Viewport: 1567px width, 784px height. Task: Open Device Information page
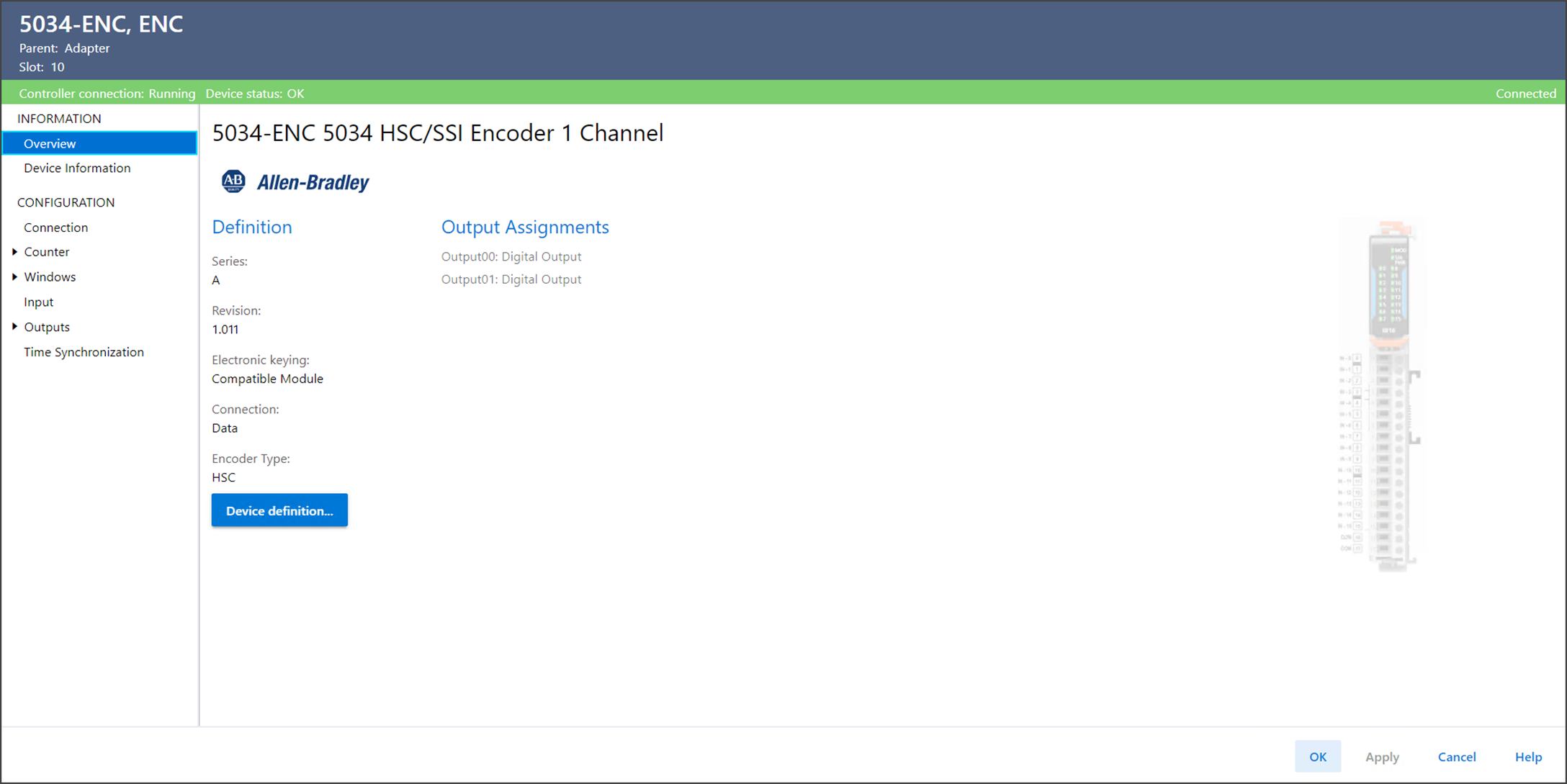[x=77, y=168]
